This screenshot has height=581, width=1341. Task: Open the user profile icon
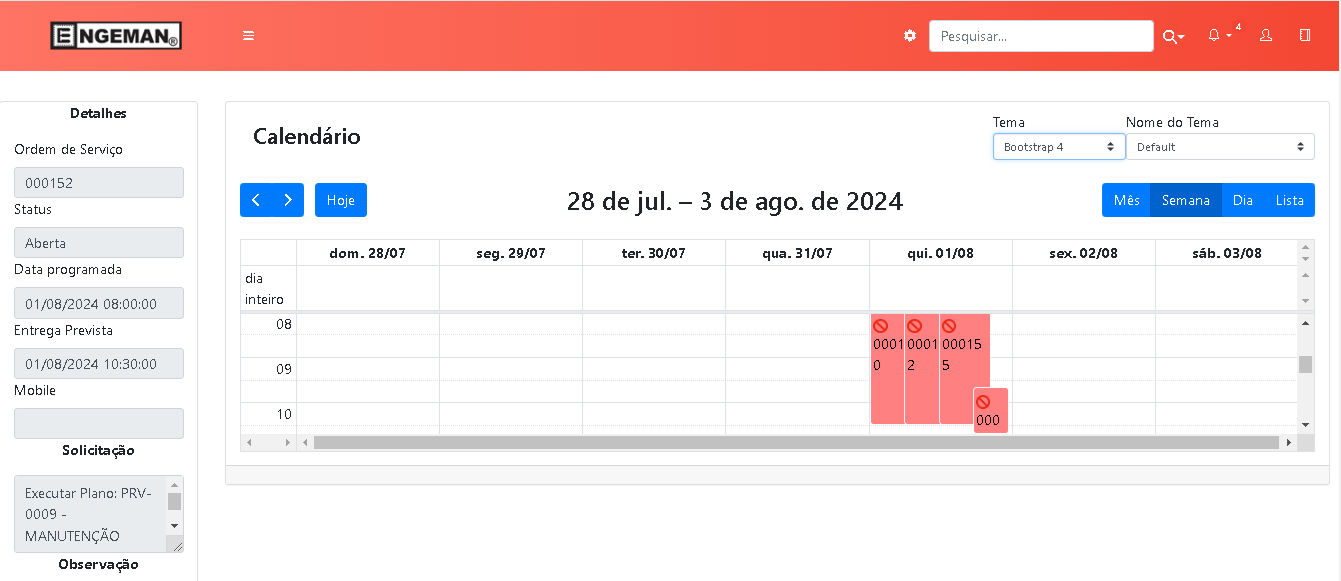tap(1266, 36)
